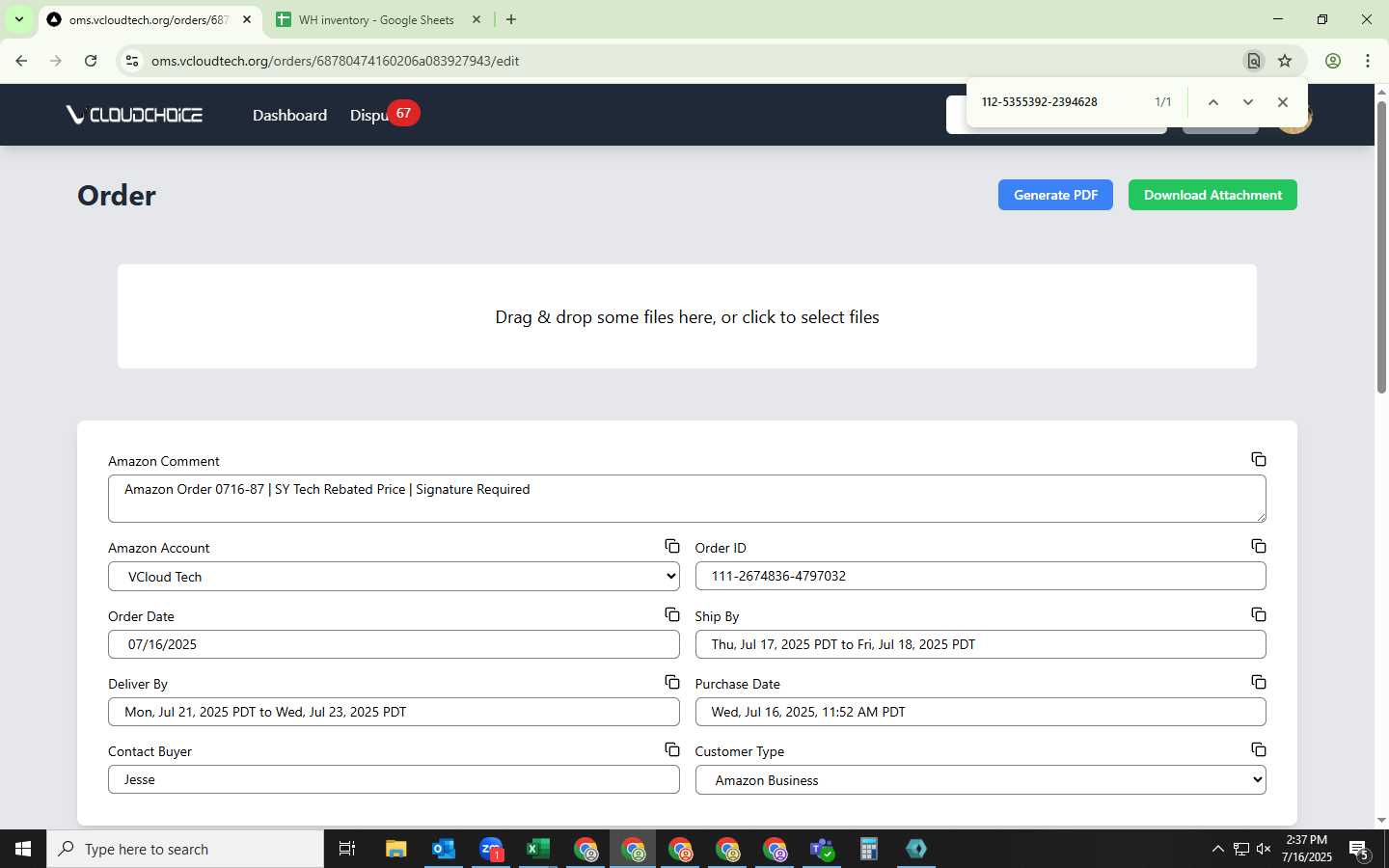The height and width of the screenshot is (868, 1389).
Task: Open Disputes in the navigation bar
Action: (x=368, y=115)
